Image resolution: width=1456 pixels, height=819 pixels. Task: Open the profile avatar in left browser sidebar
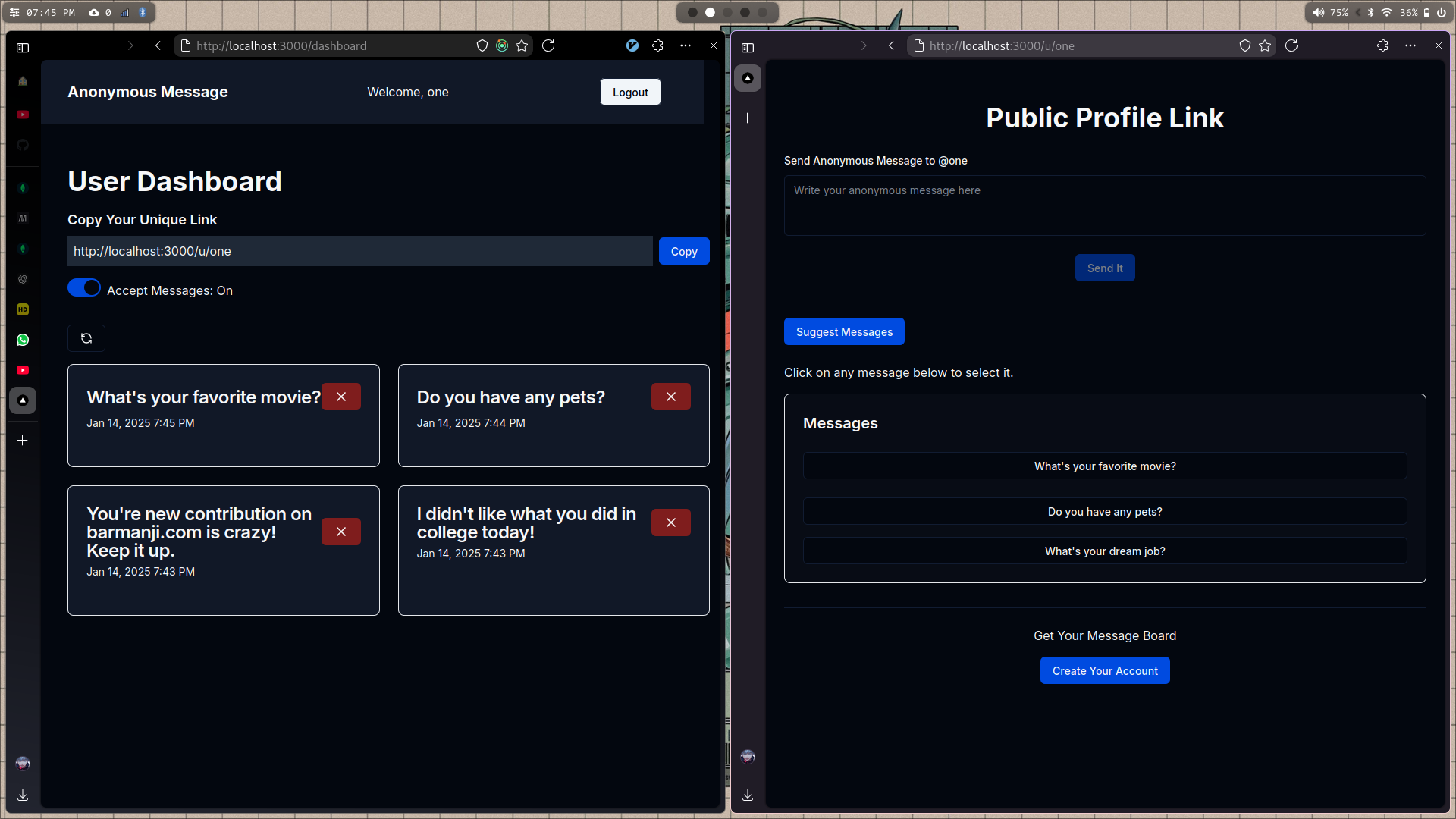click(x=23, y=763)
